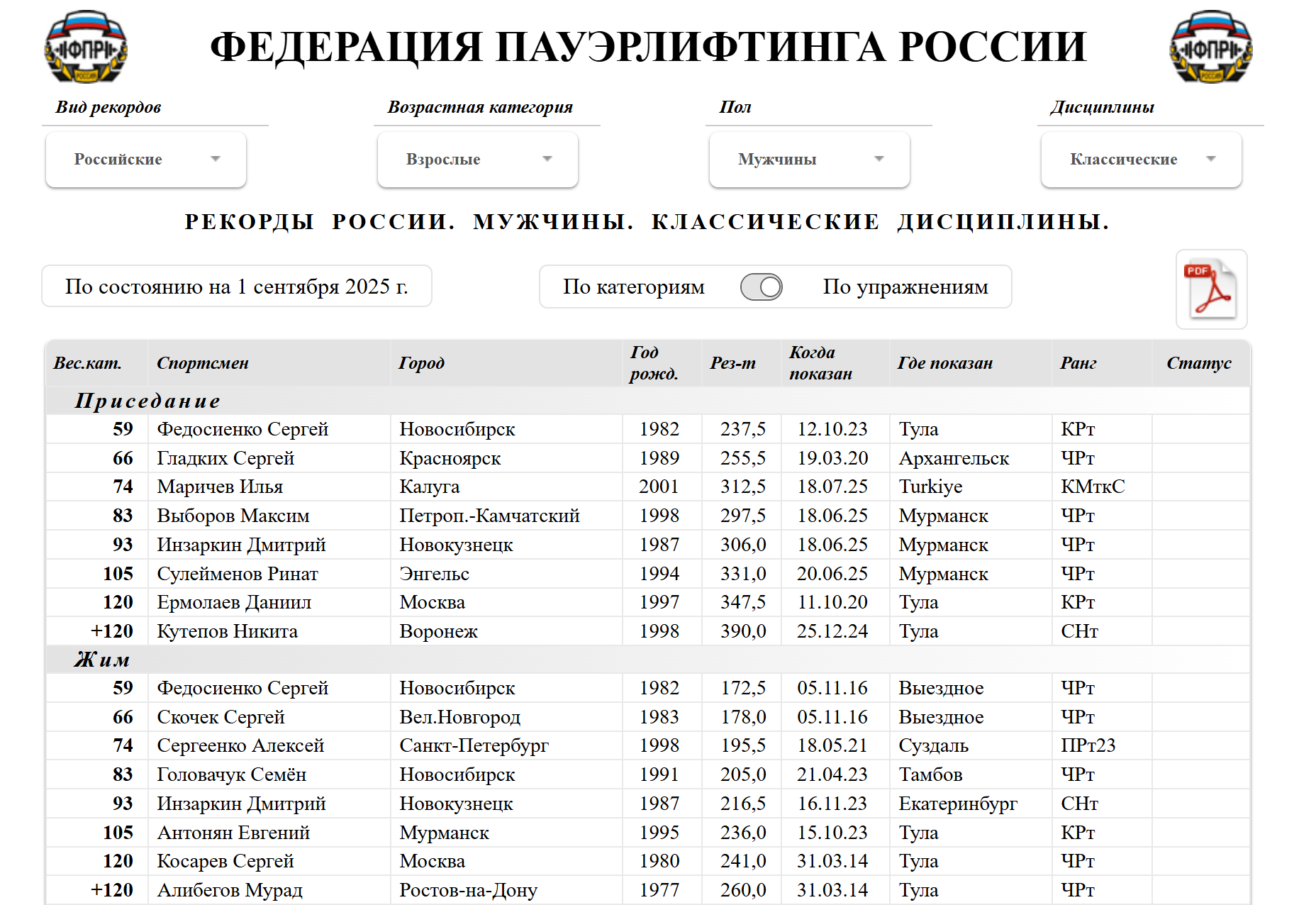
Task: Open the 'Взрослые' age category dropdown
Action: coord(478,160)
